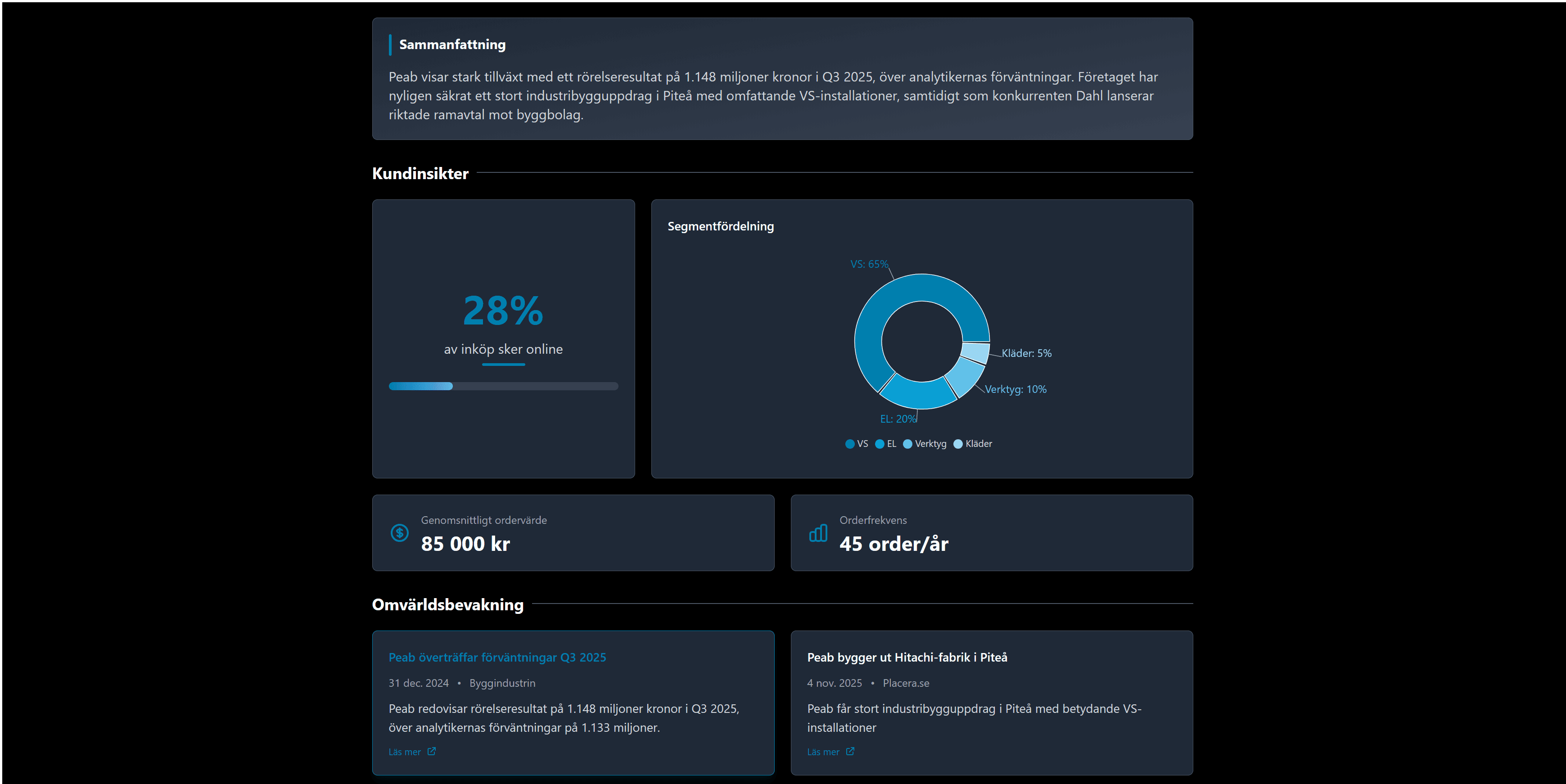The width and height of the screenshot is (1566, 784).
Task: Click the external-link icon next to first Läs mer
Action: click(431, 752)
